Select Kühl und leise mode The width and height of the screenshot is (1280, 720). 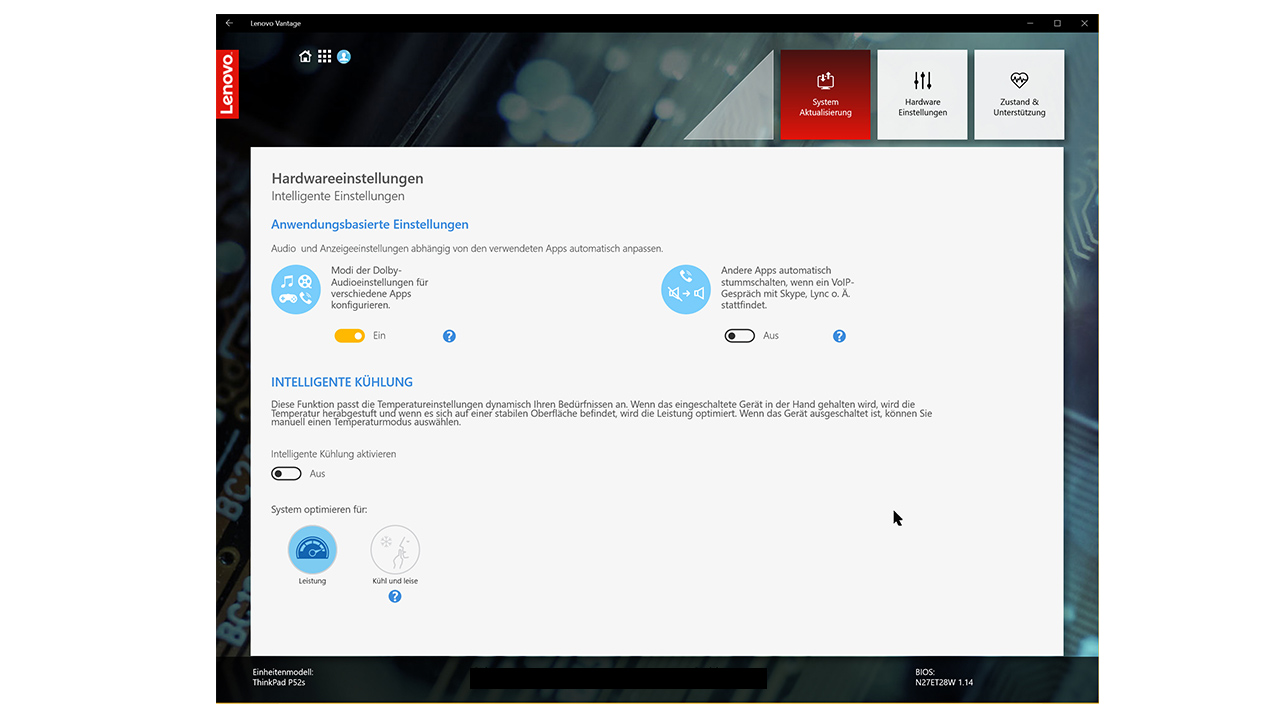395,550
